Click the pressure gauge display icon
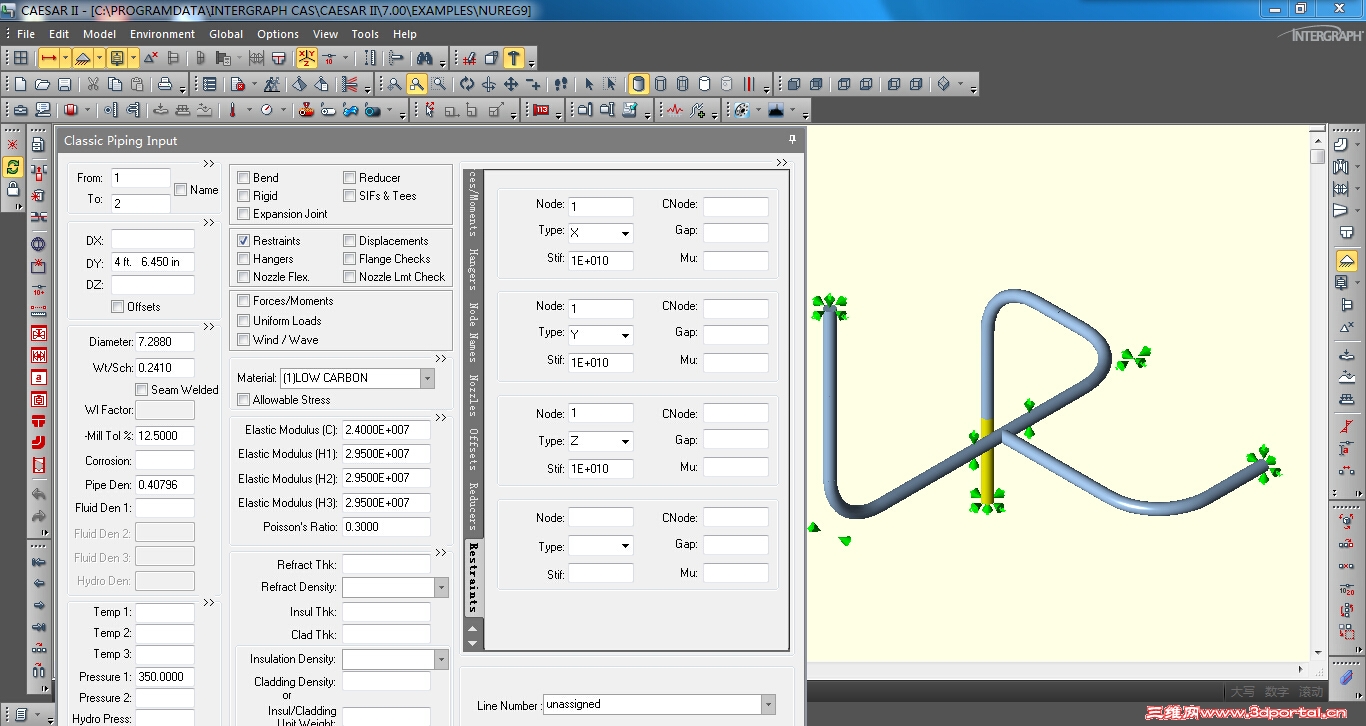The width and height of the screenshot is (1366, 726). 267,110
